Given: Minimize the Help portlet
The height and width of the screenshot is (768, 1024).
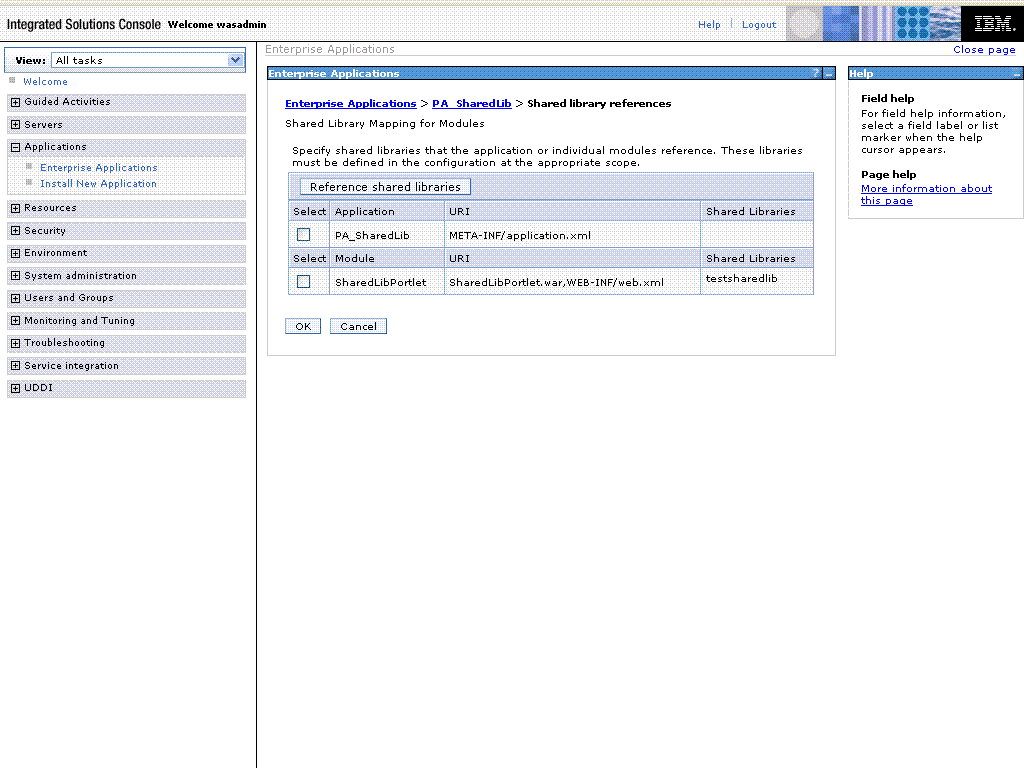Looking at the screenshot, I should pyautogui.click(x=1017, y=74).
